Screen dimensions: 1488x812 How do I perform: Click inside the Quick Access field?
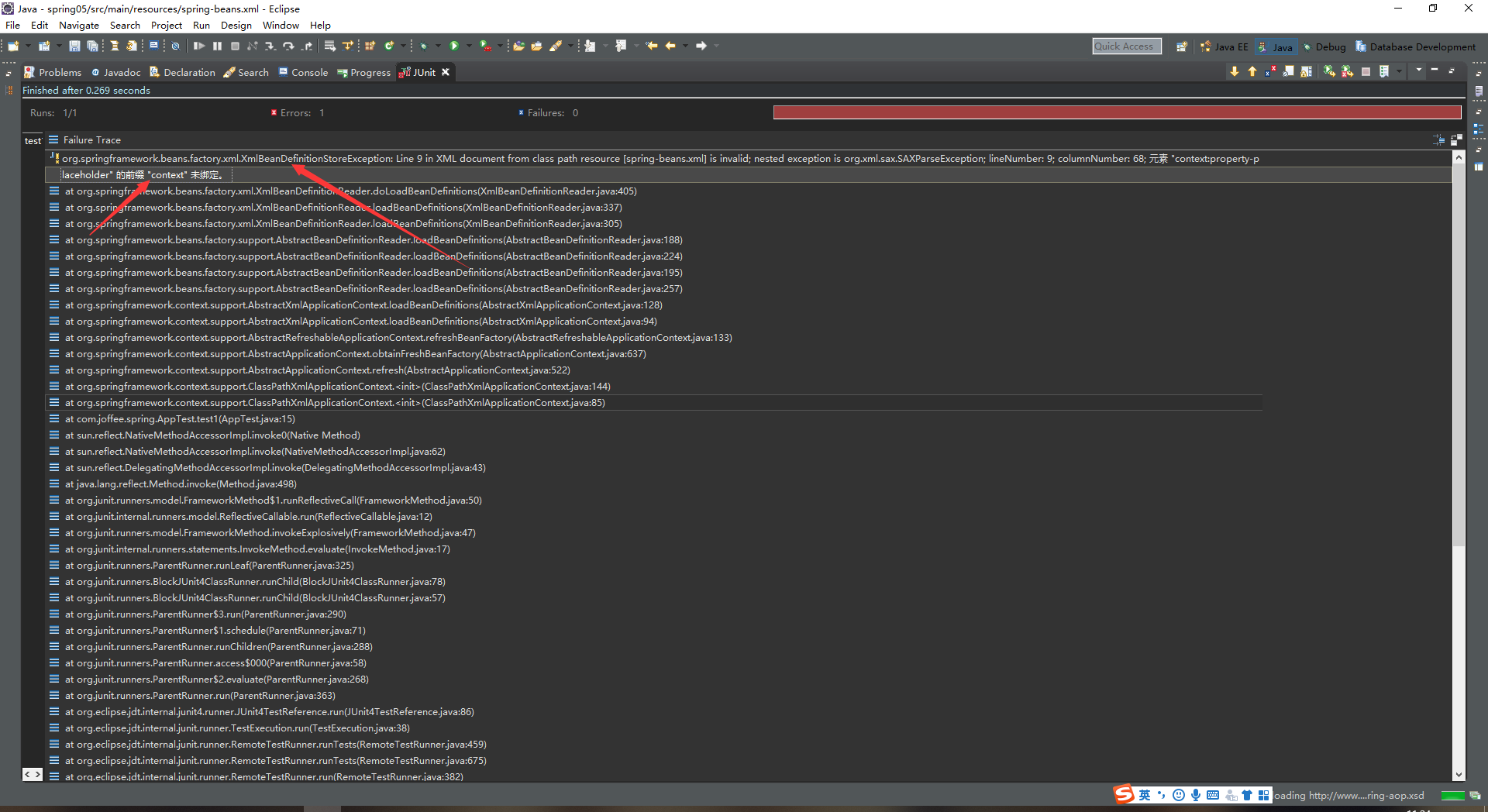tap(1126, 46)
